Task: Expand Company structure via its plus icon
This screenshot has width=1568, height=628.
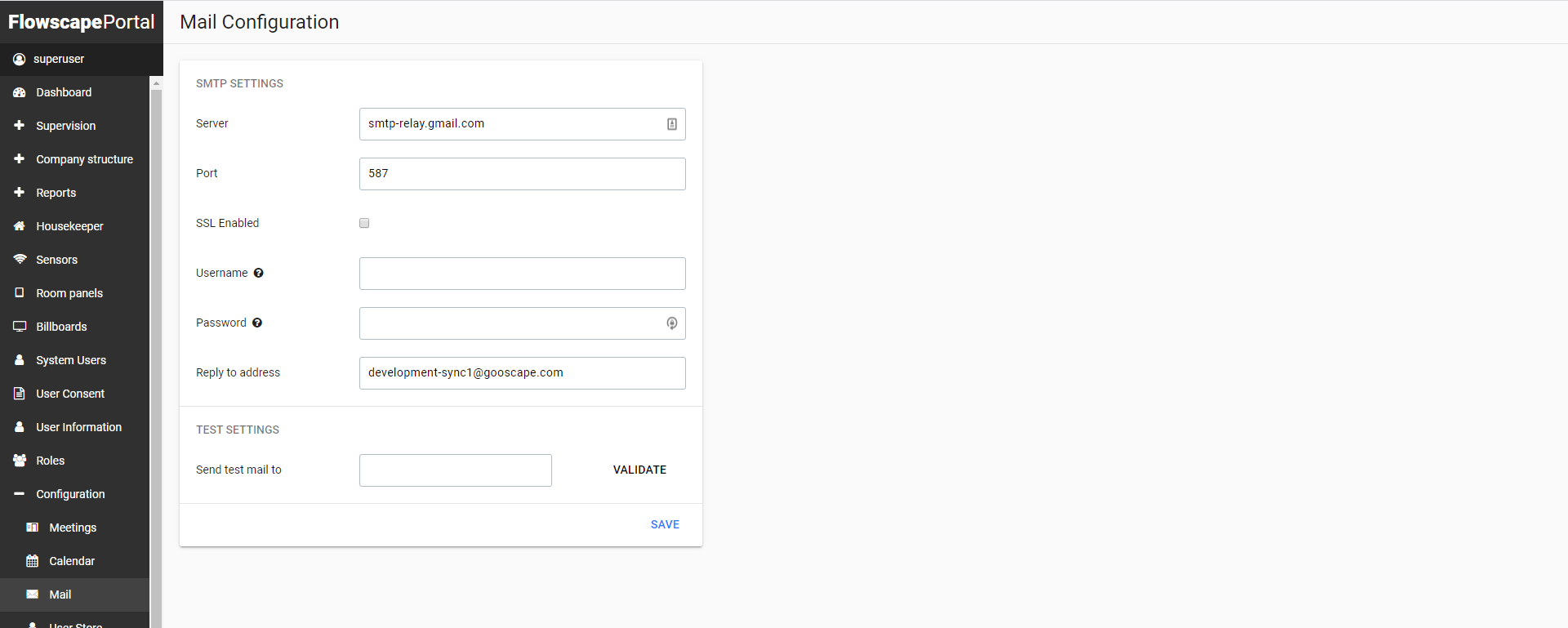Action: coord(20,158)
